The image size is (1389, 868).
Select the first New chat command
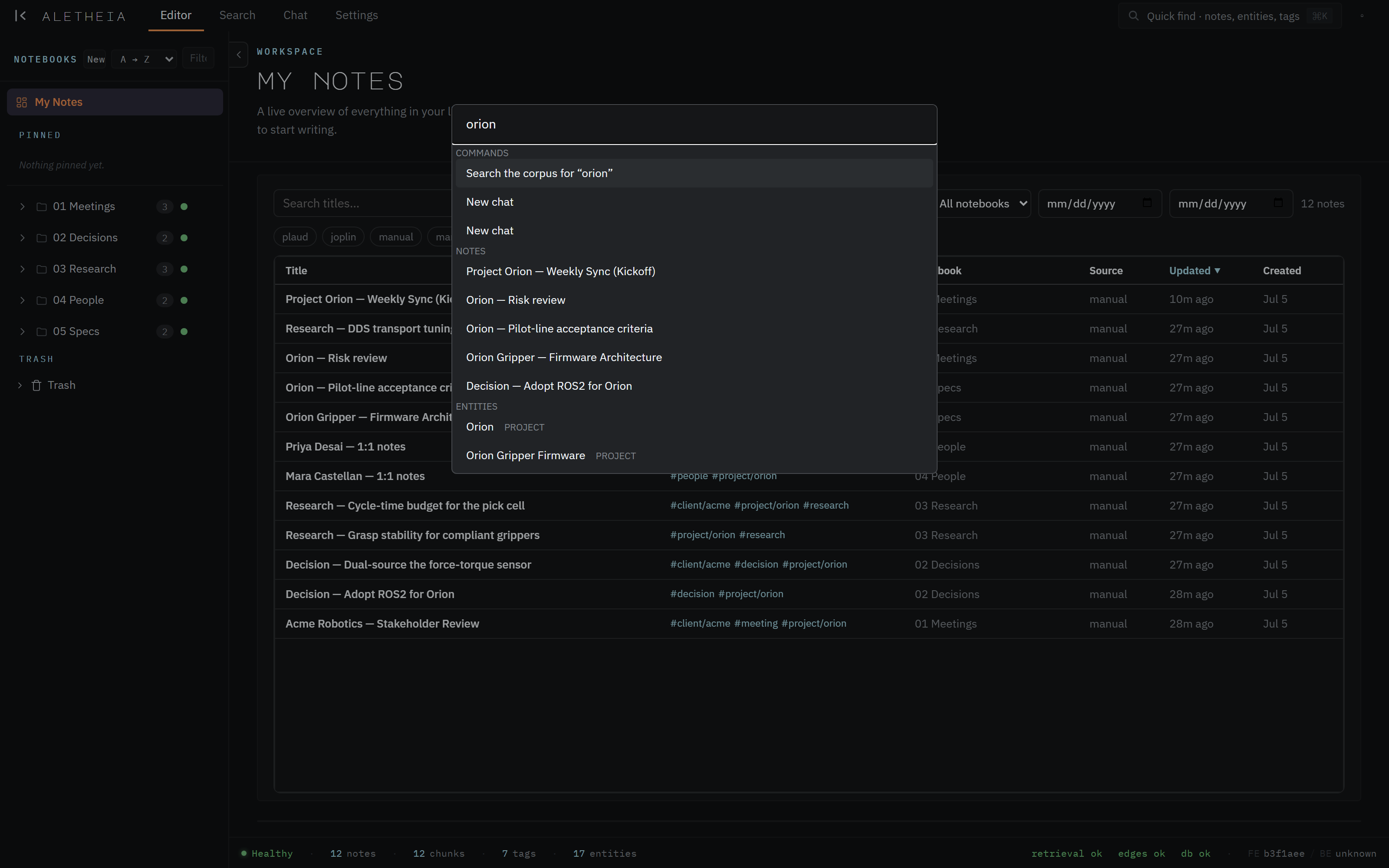[x=694, y=202]
